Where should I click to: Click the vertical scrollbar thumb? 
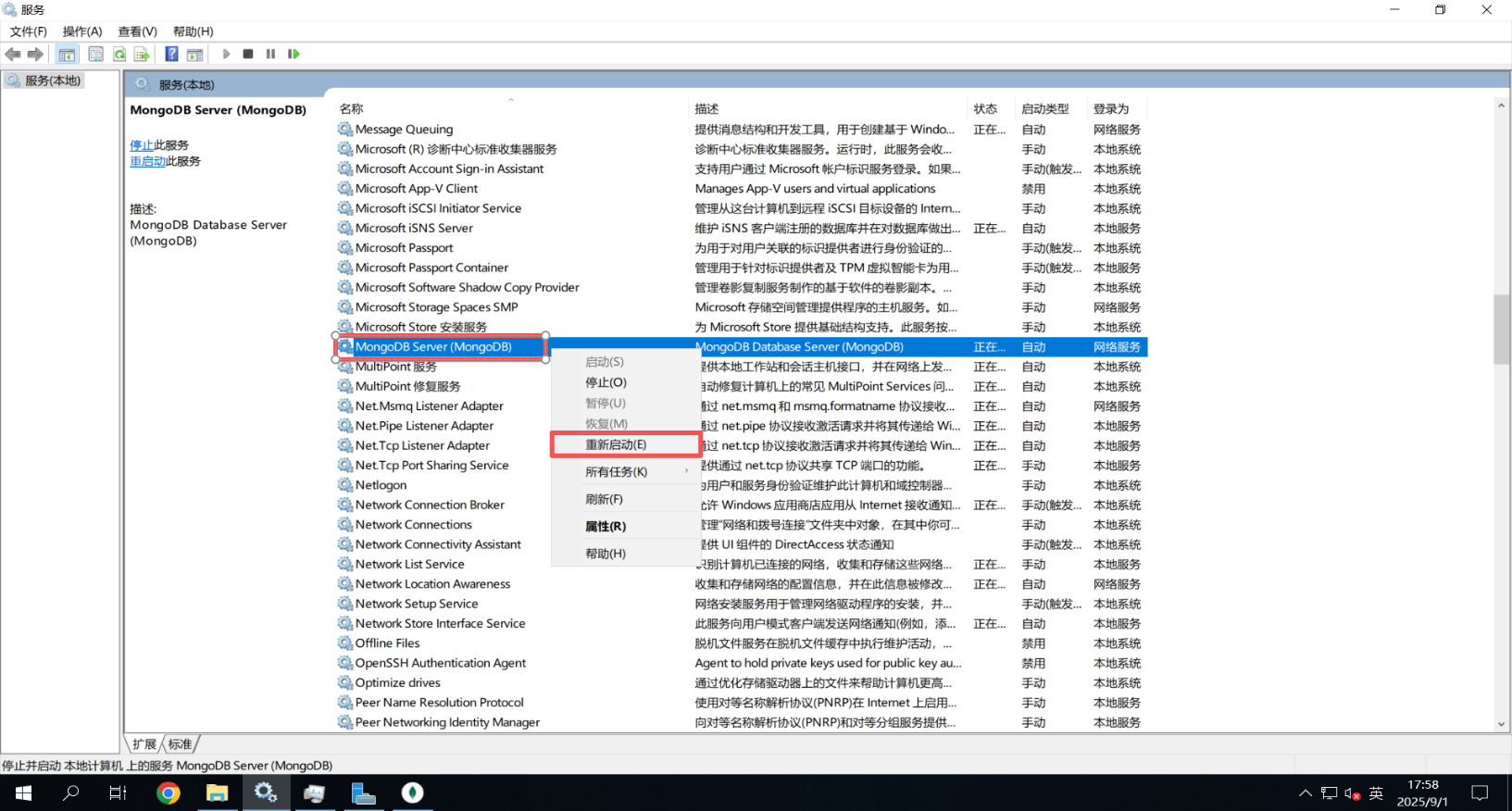click(x=1501, y=330)
